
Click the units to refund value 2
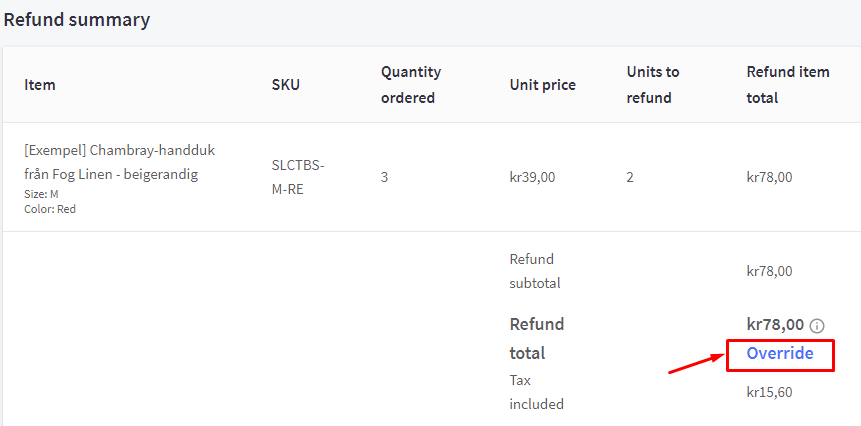[630, 178]
